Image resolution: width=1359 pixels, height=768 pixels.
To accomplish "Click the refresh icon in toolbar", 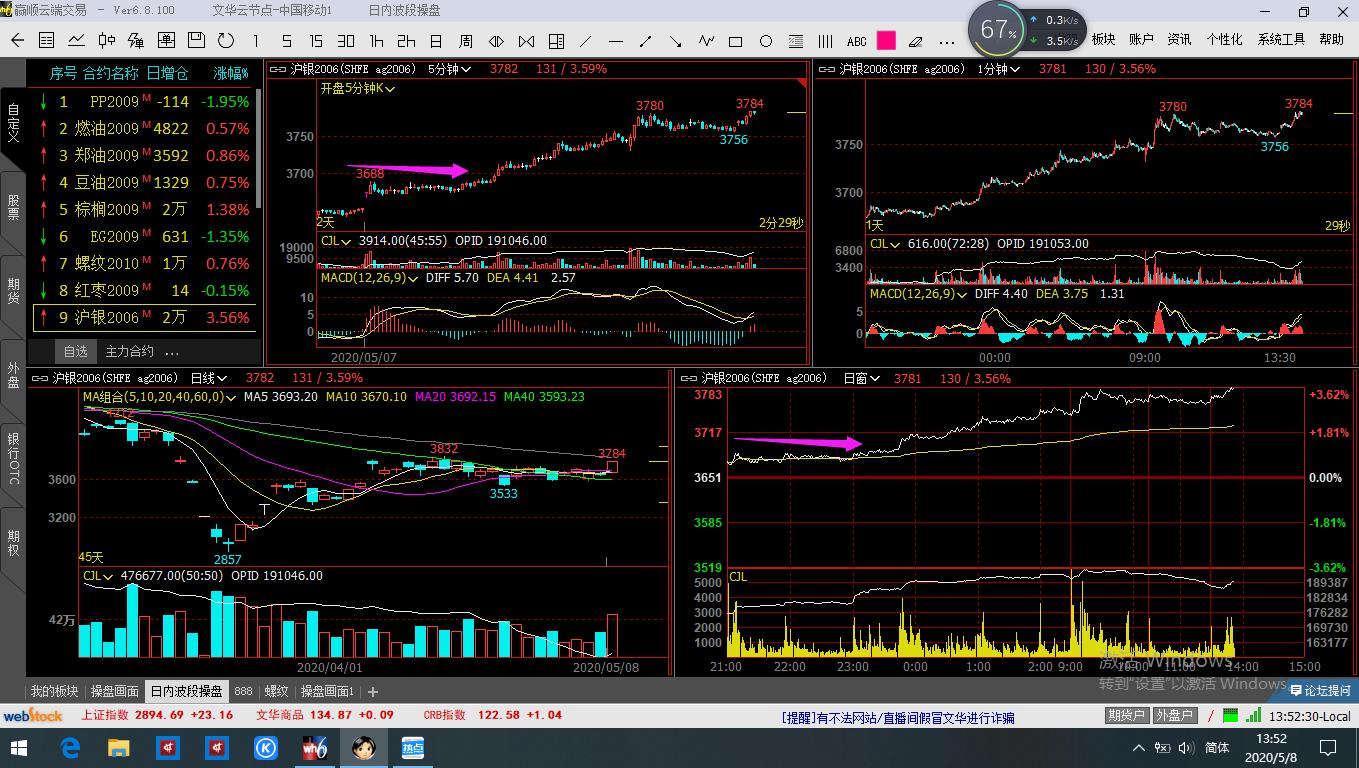I will point(226,41).
